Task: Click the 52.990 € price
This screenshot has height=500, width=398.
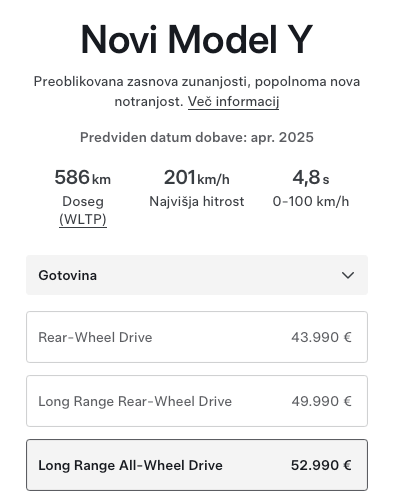Action: tap(321, 465)
